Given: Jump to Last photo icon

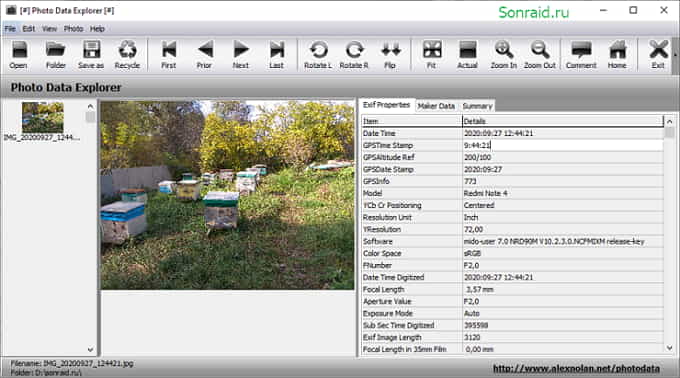Looking at the screenshot, I should point(277,55).
